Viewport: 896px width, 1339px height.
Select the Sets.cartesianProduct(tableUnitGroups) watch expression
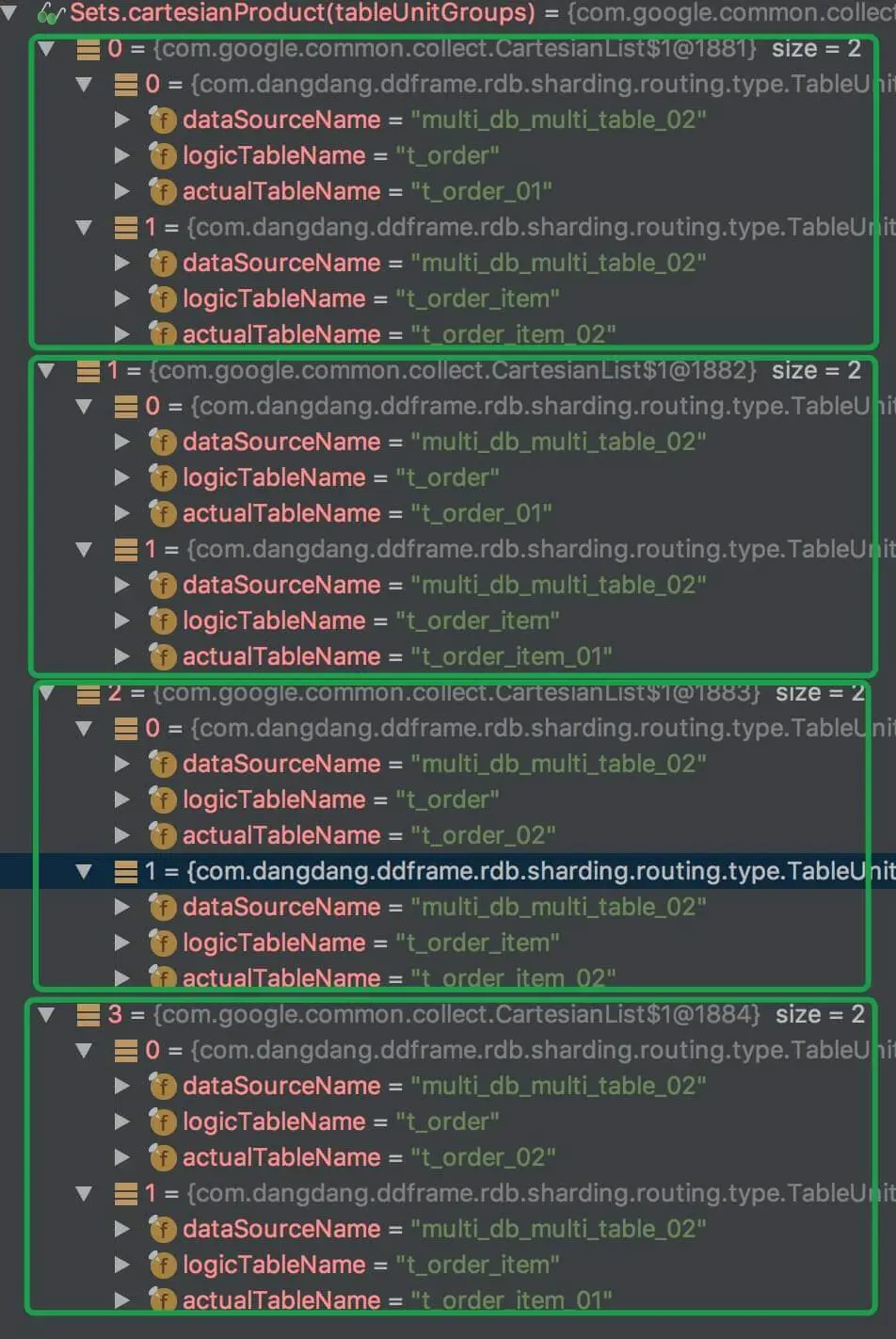pyautogui.click(x=302, y=13)
